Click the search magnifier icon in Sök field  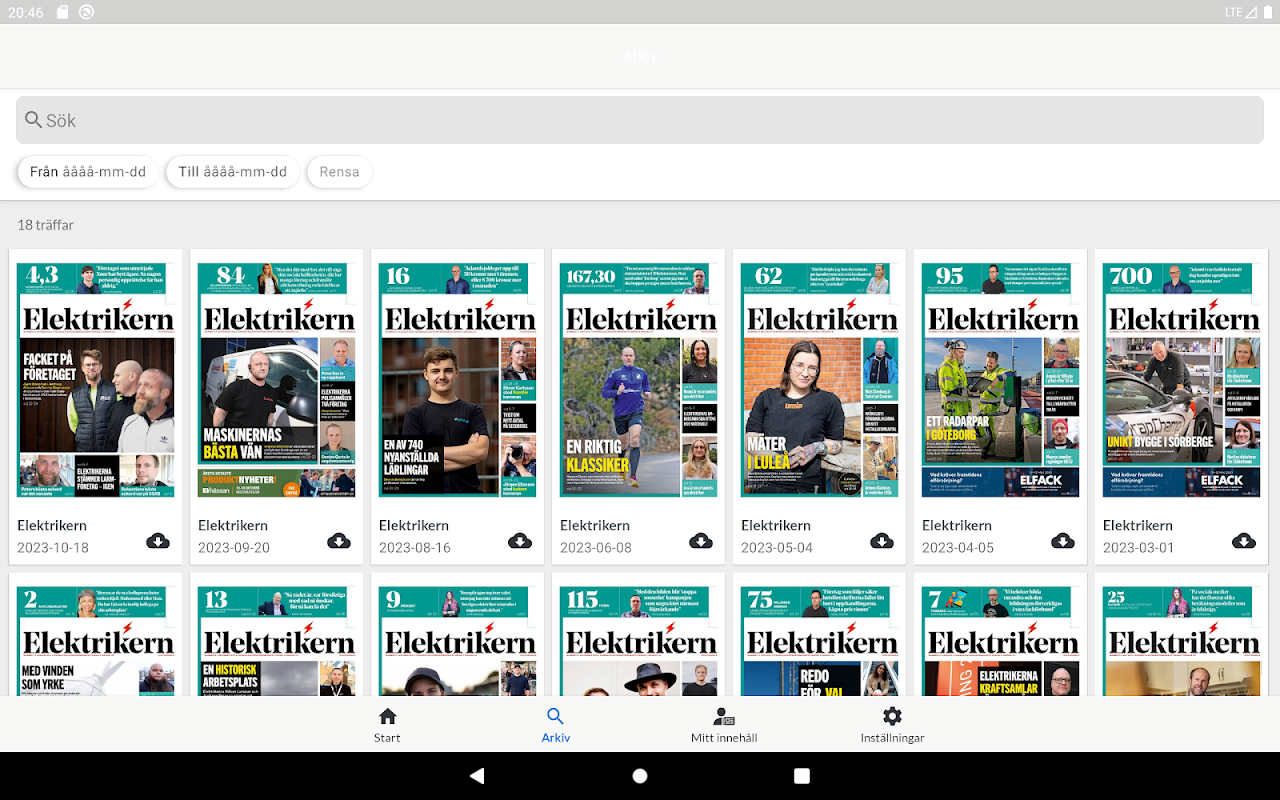[x=34, y=120]
